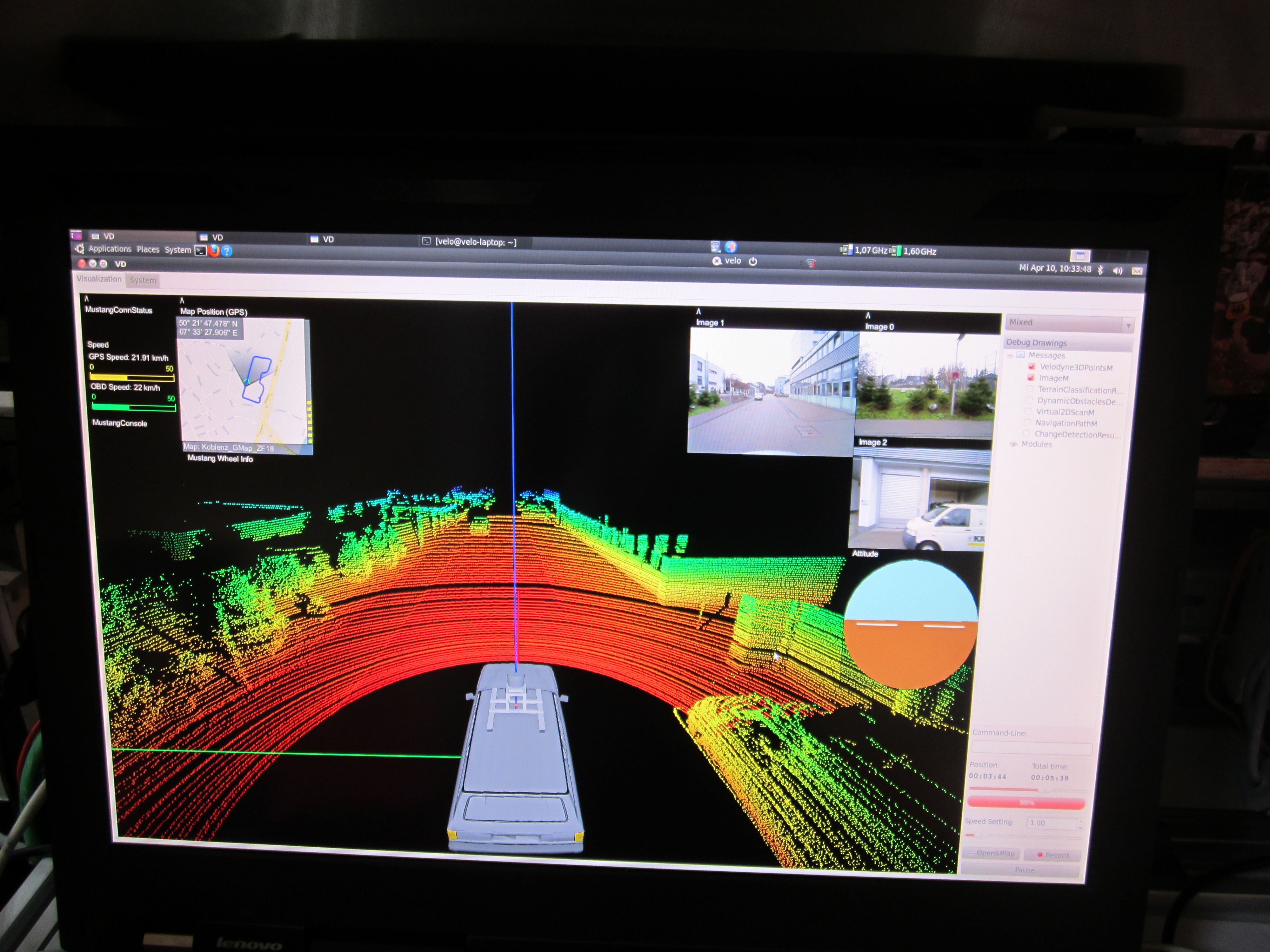Click the Messages envelope icon in tree
The height and width of the screenshot is (952, 1270).
point(1020,355)
